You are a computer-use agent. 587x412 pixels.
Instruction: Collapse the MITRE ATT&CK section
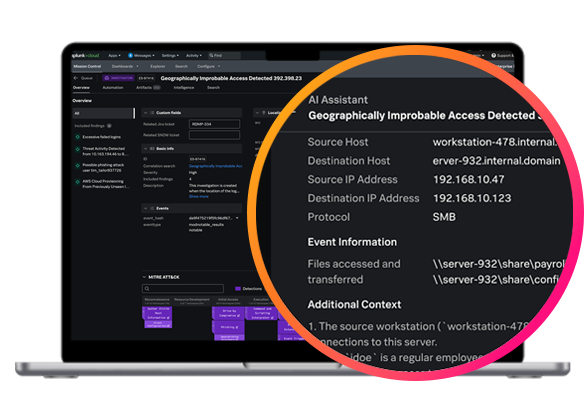(x=145, y=277)
